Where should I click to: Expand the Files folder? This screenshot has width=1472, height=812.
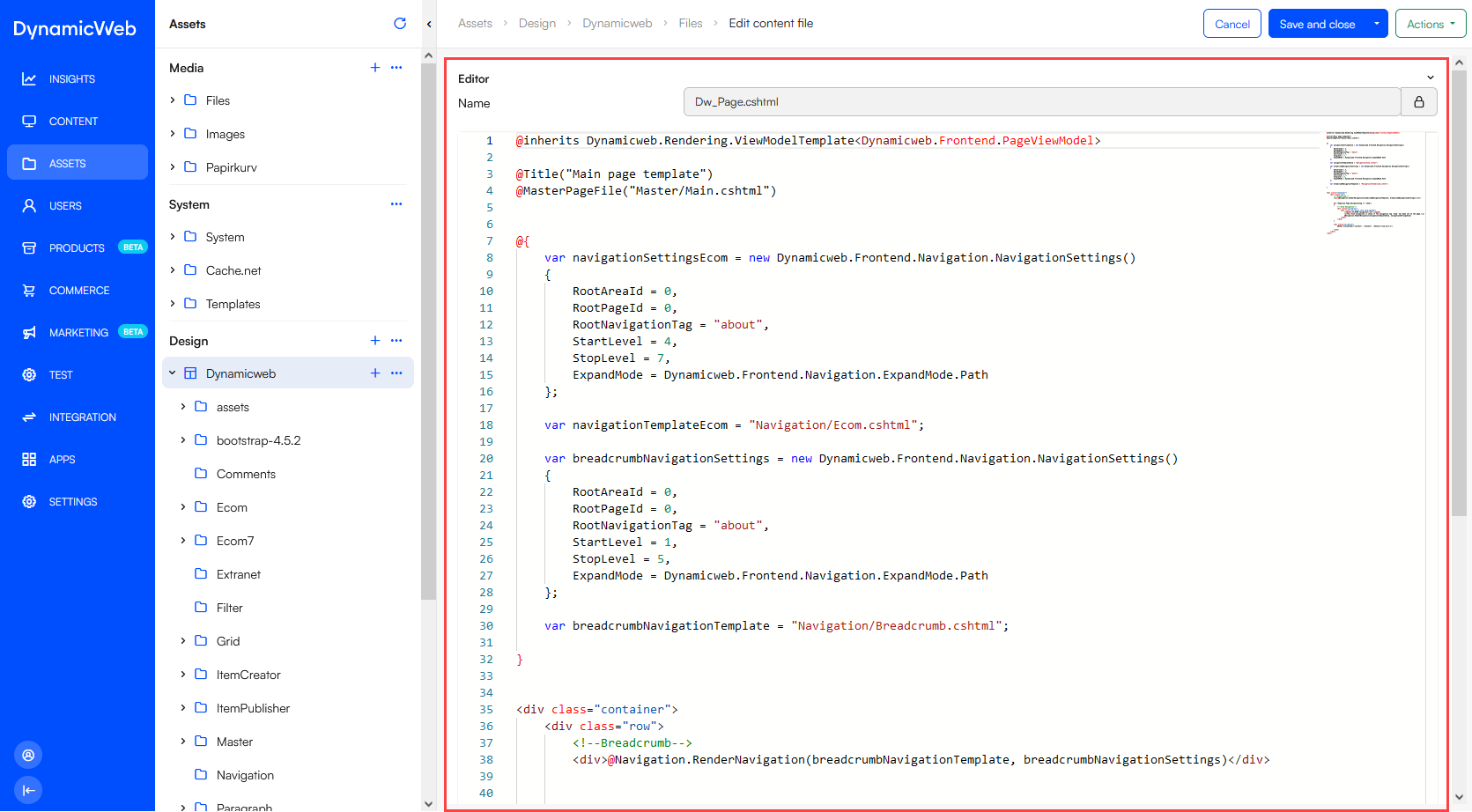(173, 100)
